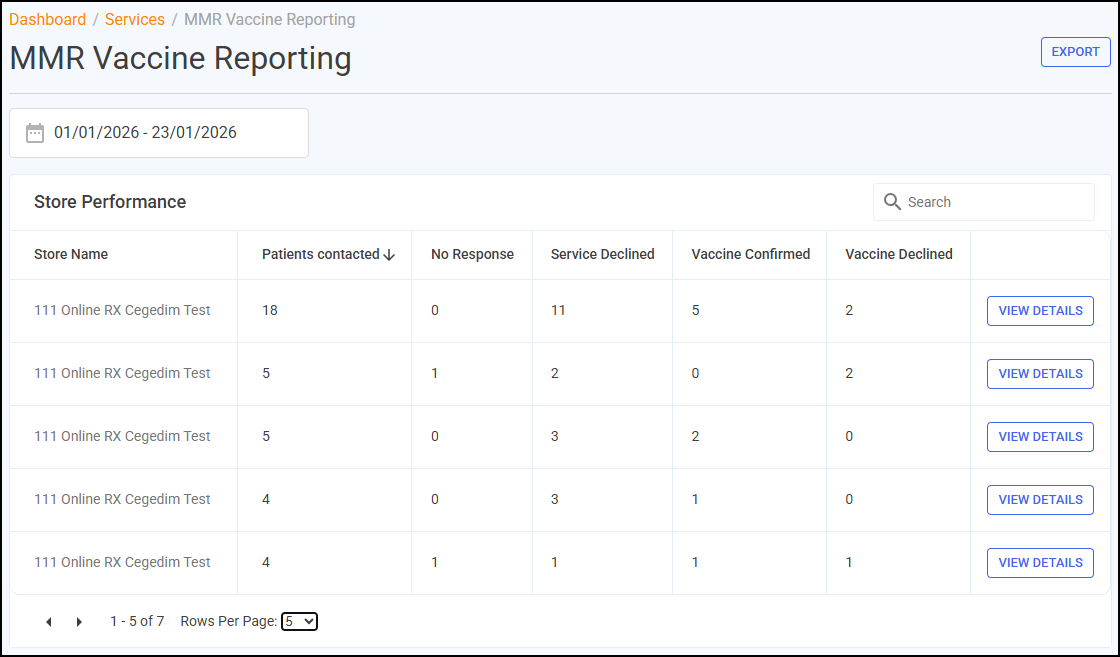Go to next page arrow
This screenshot has height=657, width=1120.
(79, 622)
